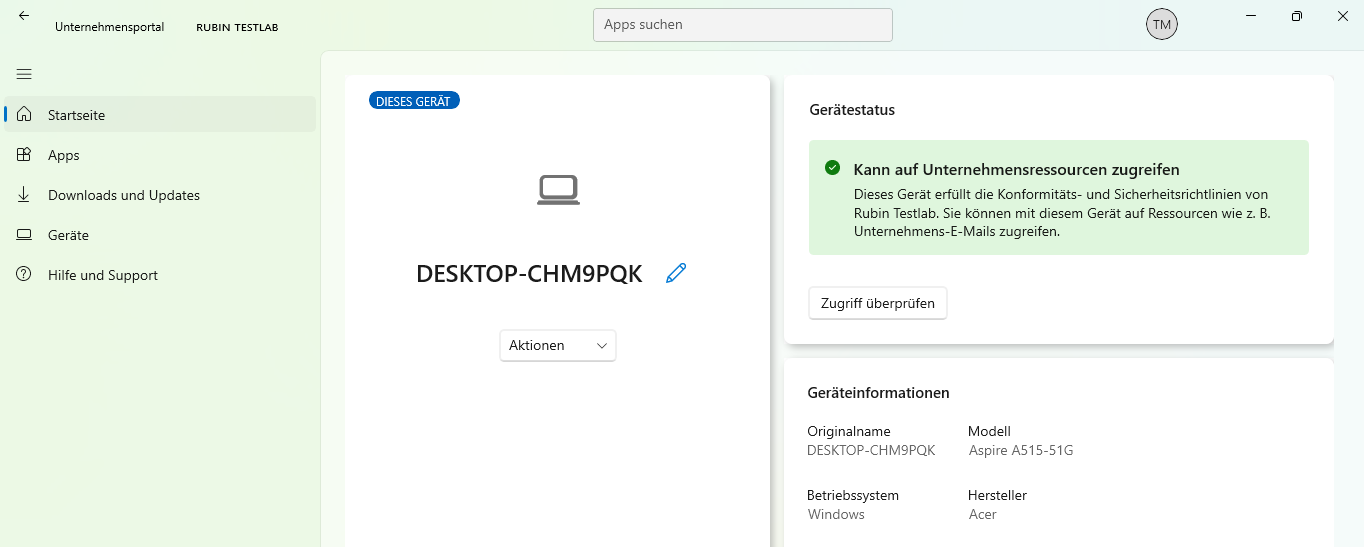Click the green checkmark status icon
Viewport: 1364px width, 547px height.
[x=832, y=168]
